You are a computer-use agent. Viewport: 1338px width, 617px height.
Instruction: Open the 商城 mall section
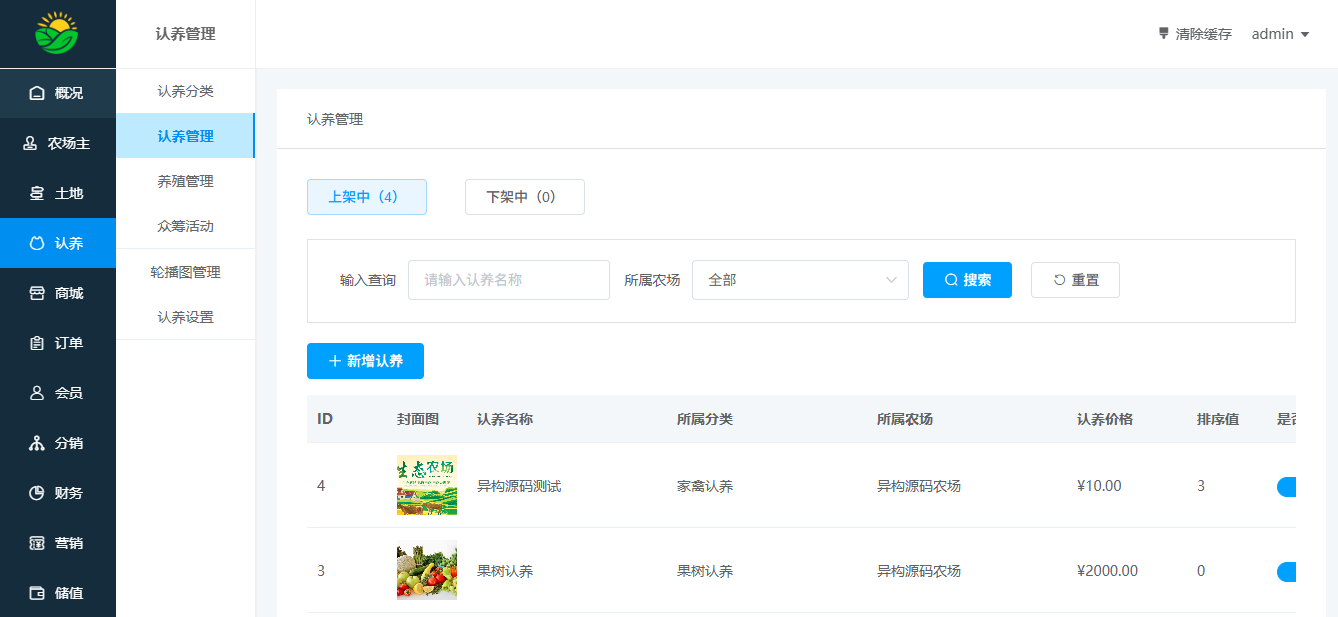coord(58,293)
